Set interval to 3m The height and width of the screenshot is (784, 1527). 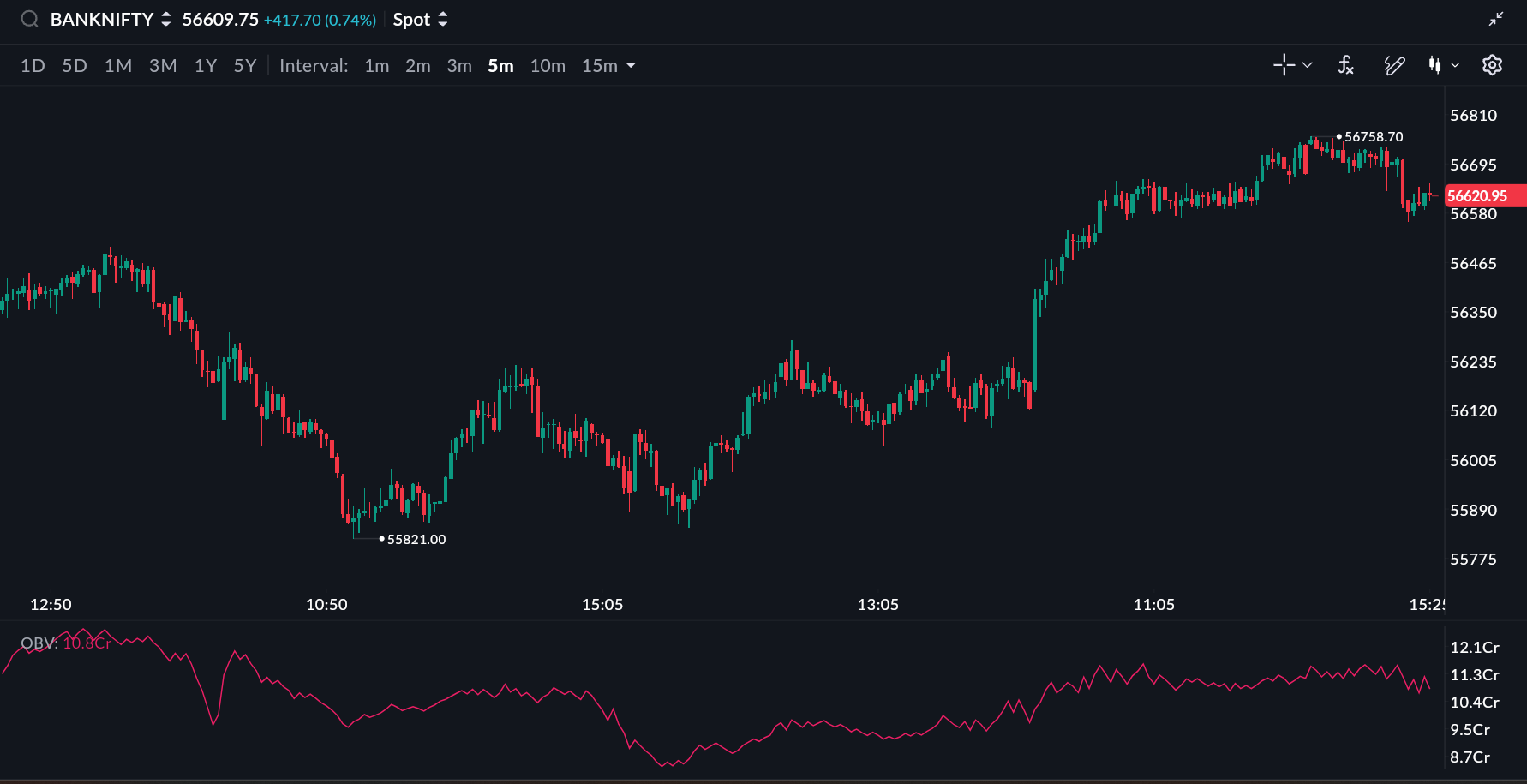coord(459,66)
